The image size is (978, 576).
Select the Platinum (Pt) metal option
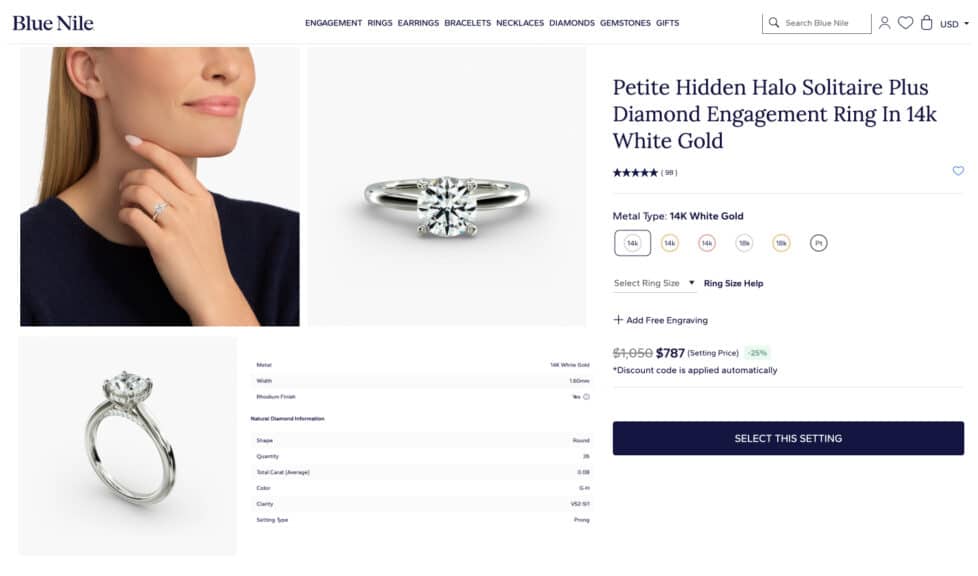point(818,243)
